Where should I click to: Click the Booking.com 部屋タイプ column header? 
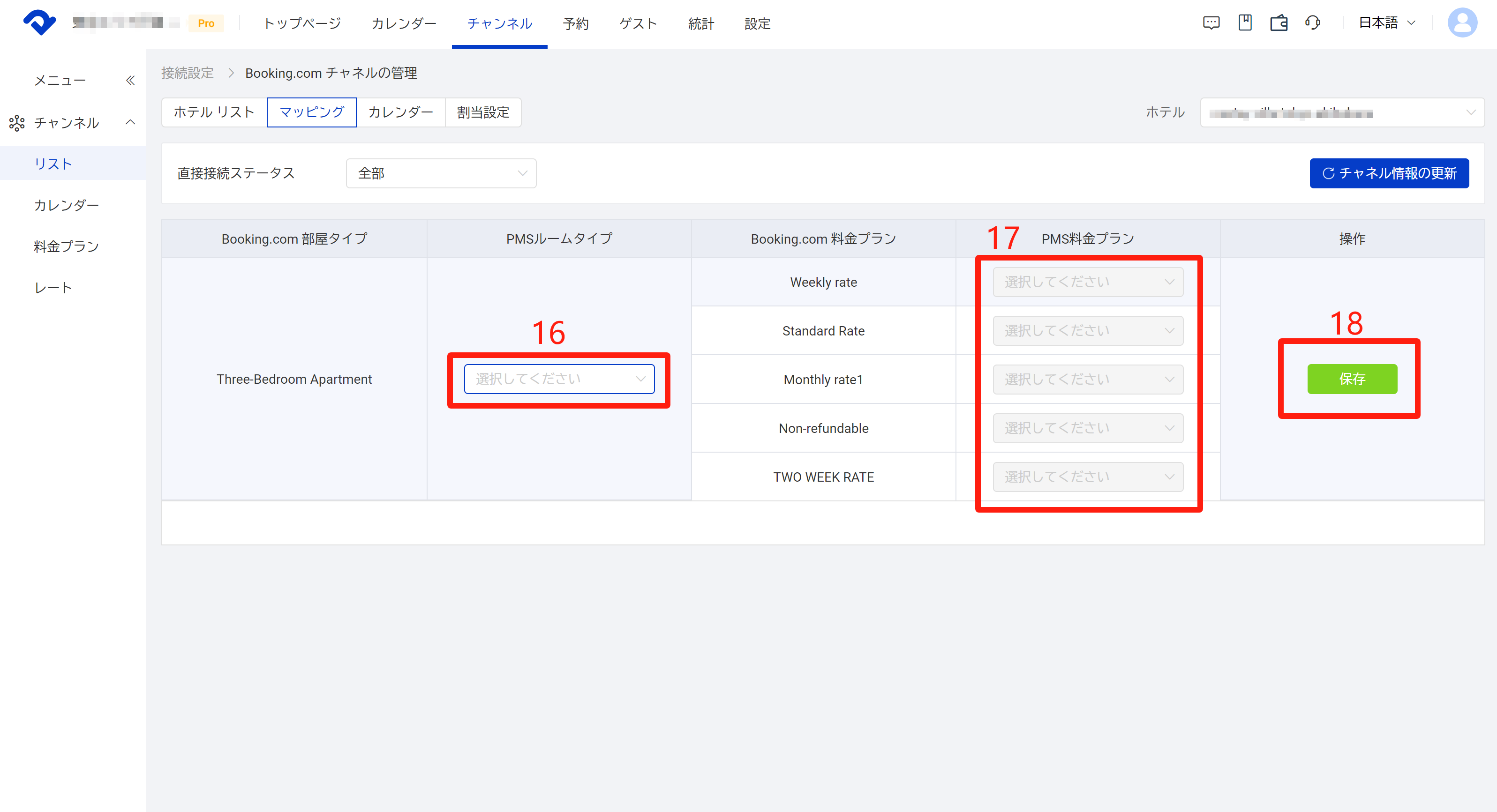point(294,238)
